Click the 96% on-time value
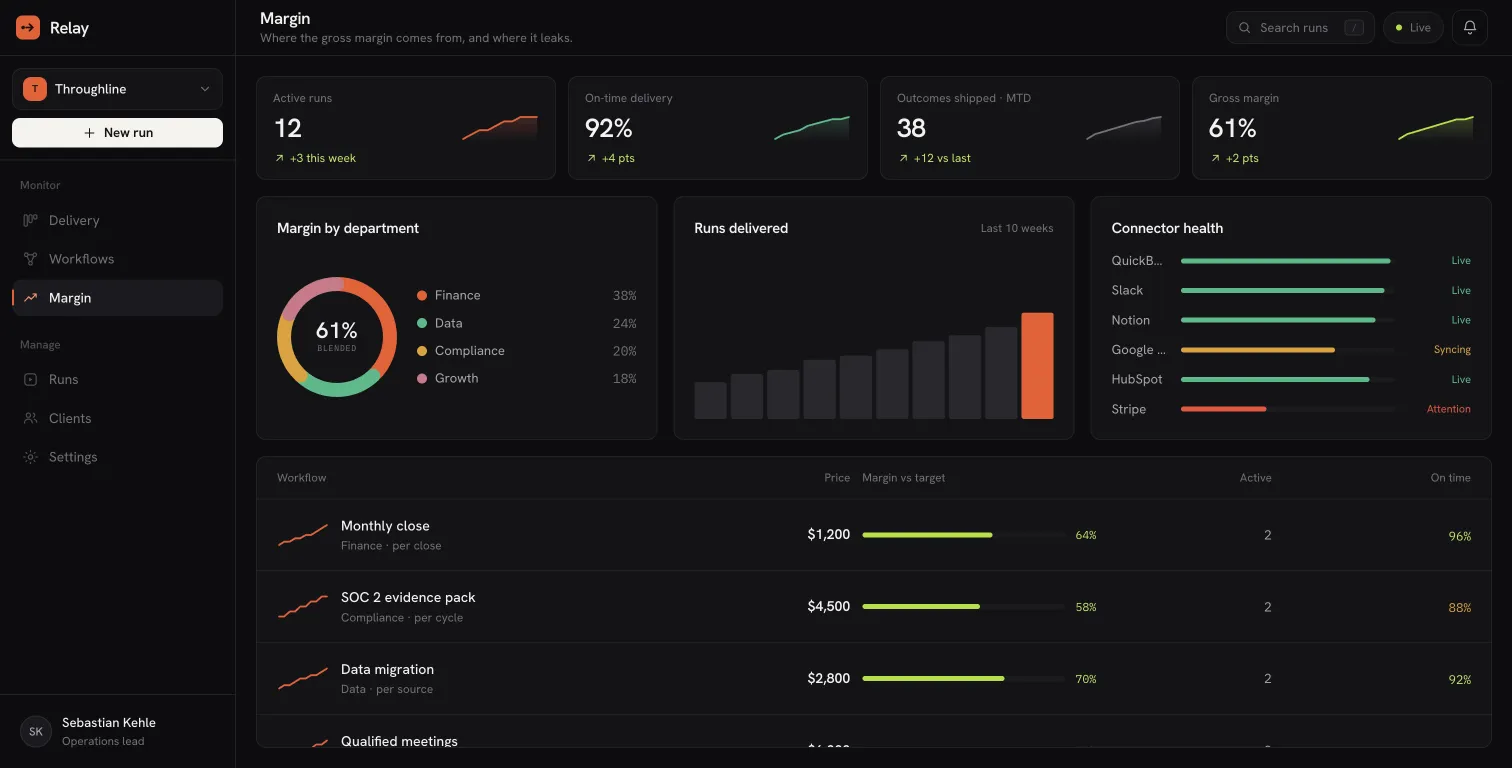 click(1460, 536)
